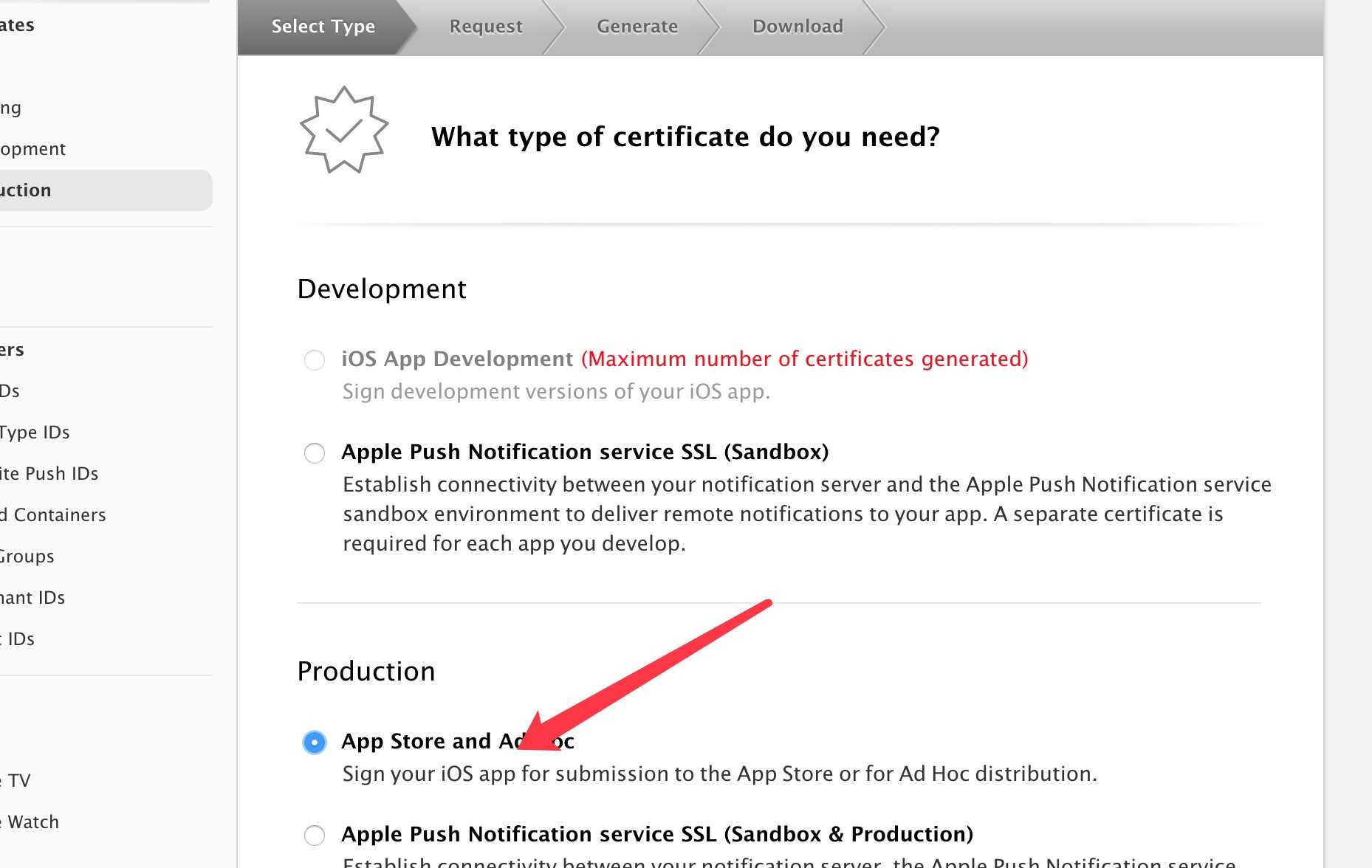Go to the Generate step
1372x868 pixels.
coord(637,27)
